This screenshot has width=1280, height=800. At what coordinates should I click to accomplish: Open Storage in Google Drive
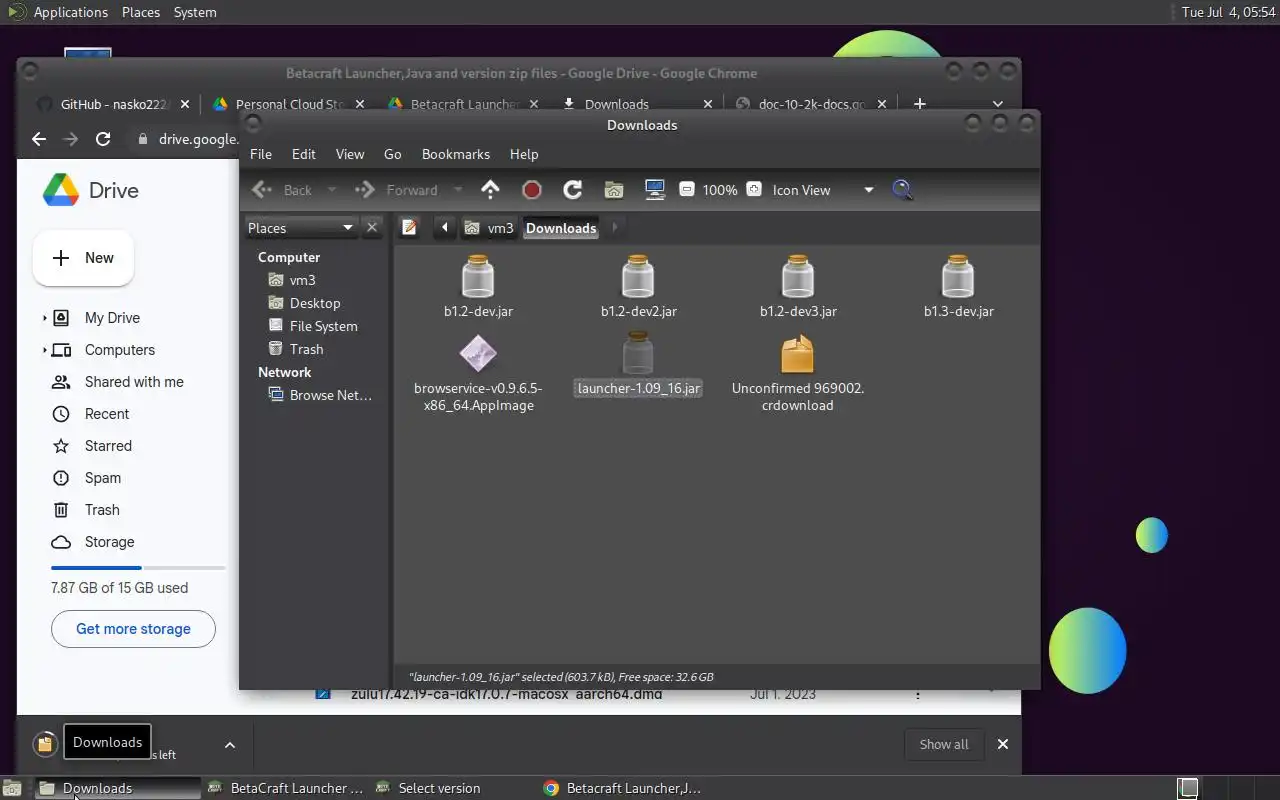click(109, 542)
